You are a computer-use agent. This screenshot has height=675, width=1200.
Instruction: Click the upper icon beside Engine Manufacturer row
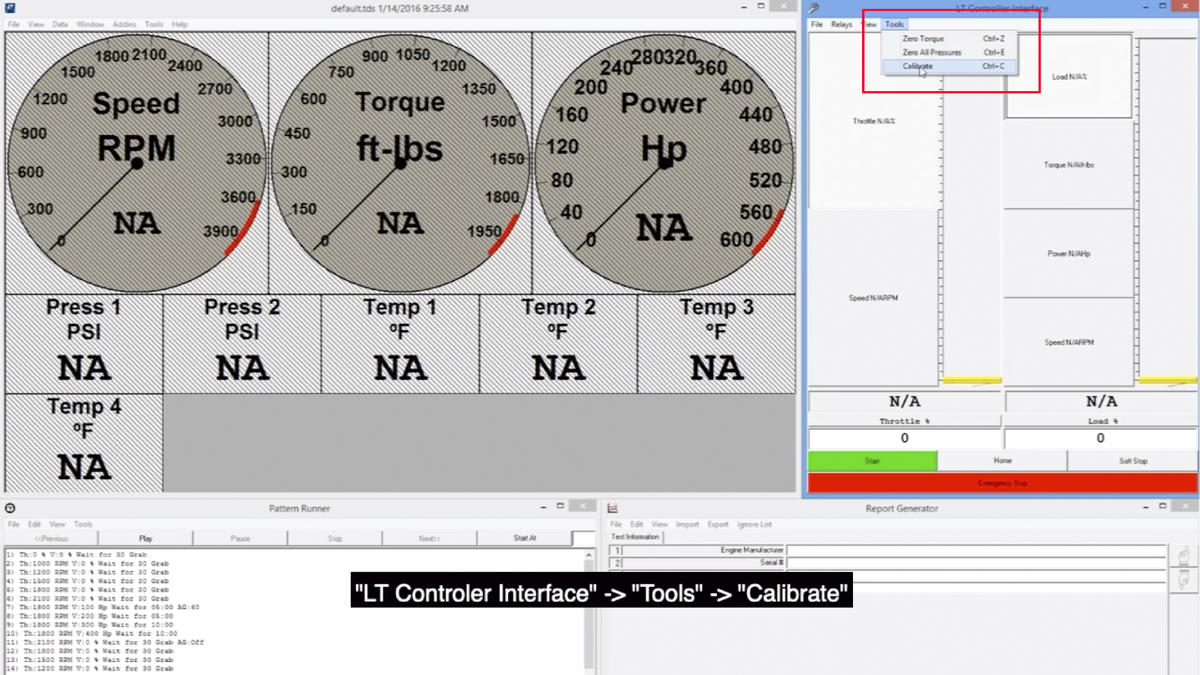1184,556
